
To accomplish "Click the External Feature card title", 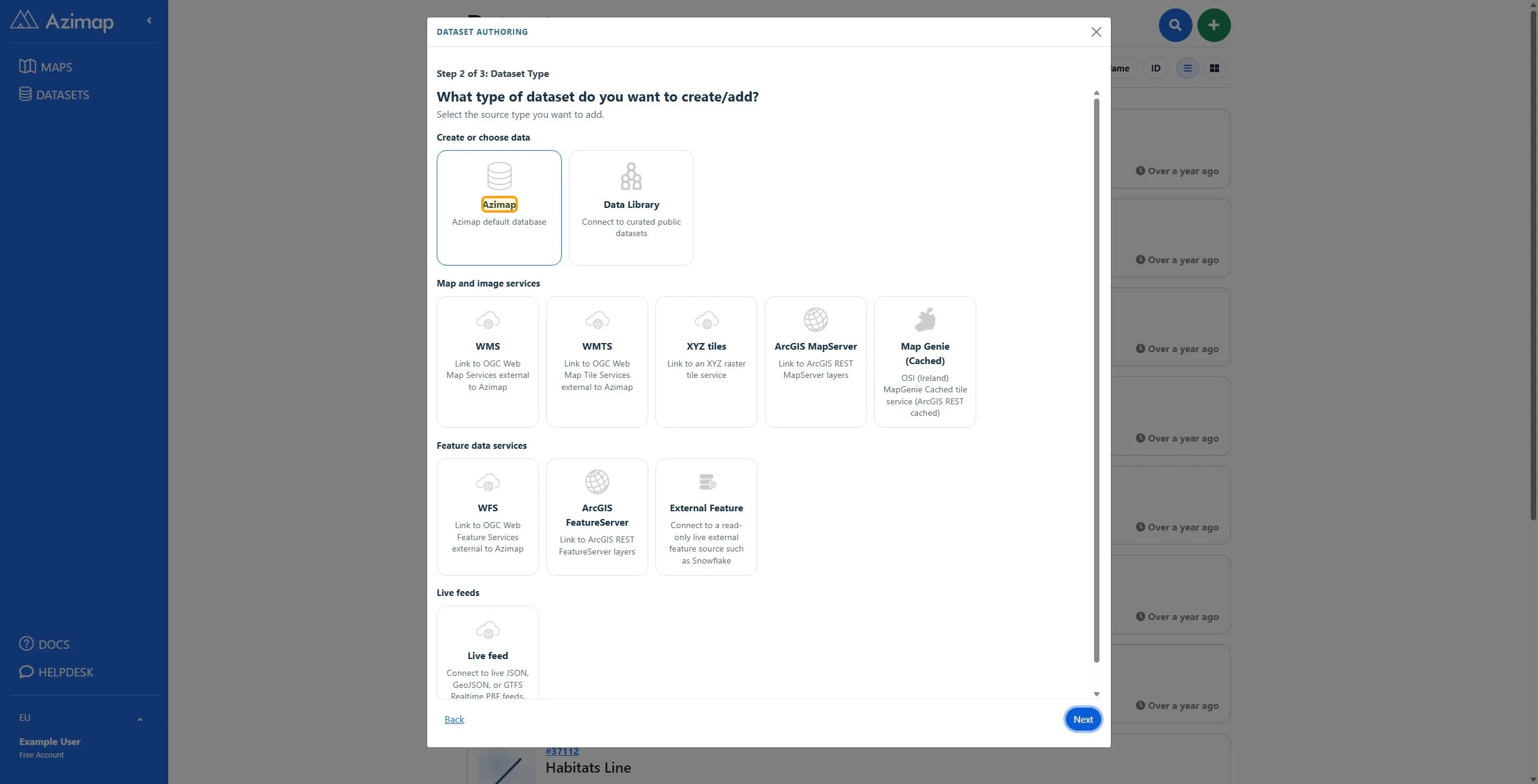I will tap(707, 508).
